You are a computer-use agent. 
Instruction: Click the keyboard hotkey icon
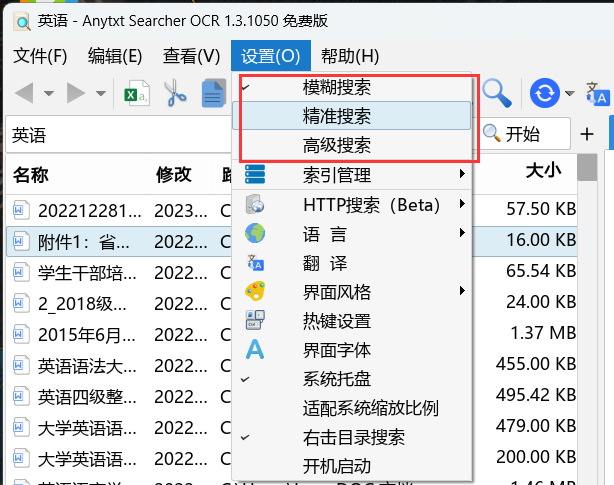click(x=255, y=320)
